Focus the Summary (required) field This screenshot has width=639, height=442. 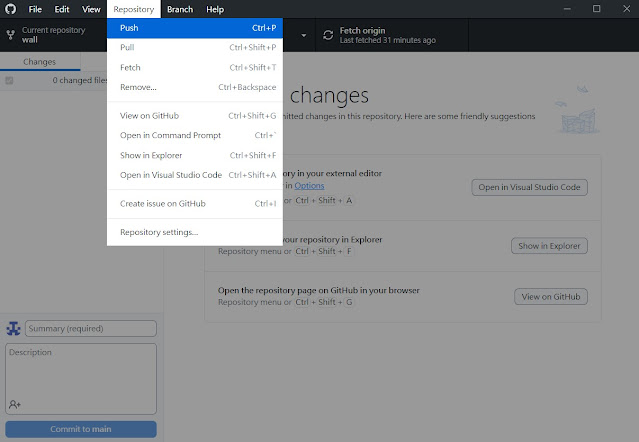[90, 328]
